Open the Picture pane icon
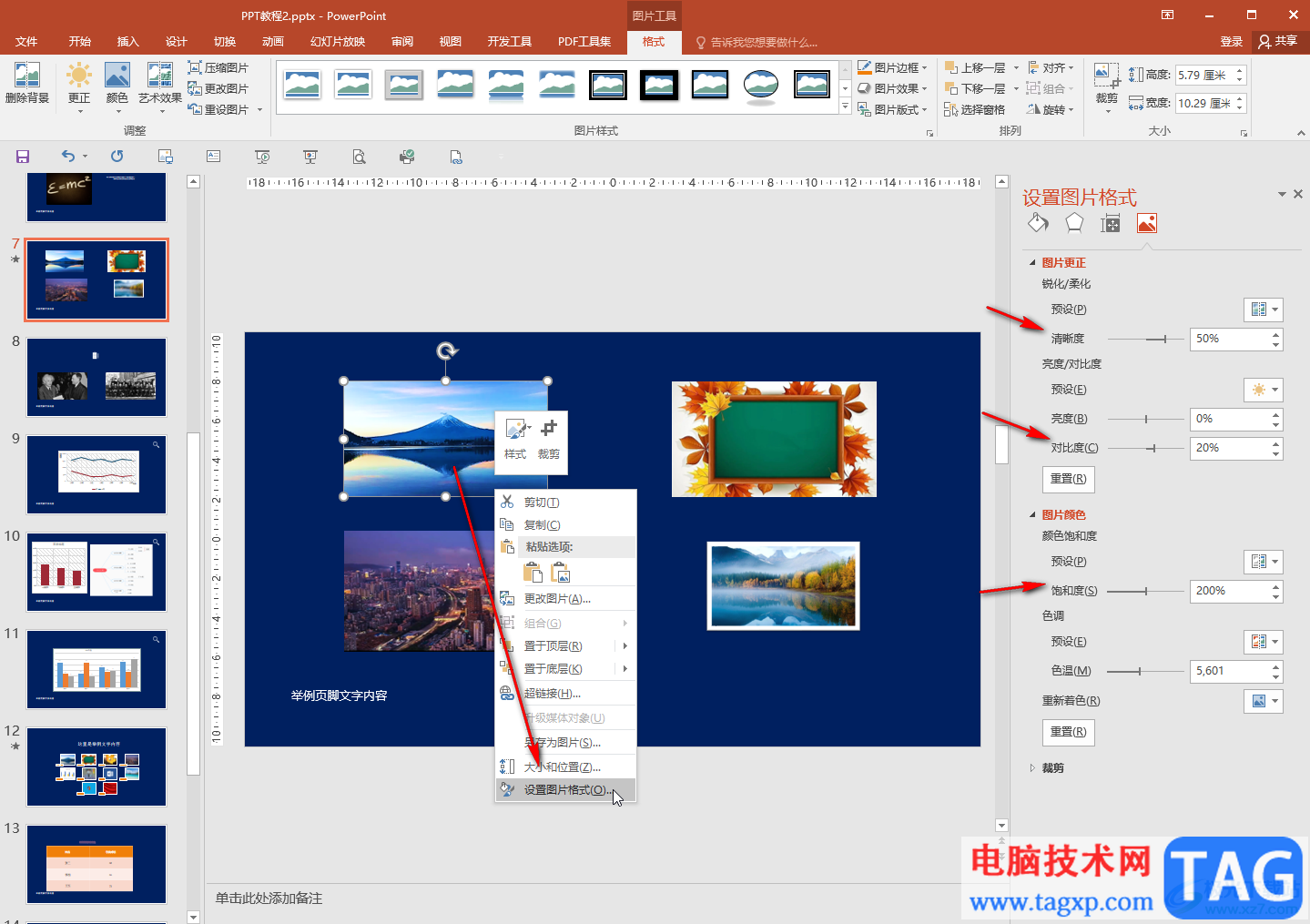The width and height of the screenshot is (1310, 924). tap(1147, 223)
